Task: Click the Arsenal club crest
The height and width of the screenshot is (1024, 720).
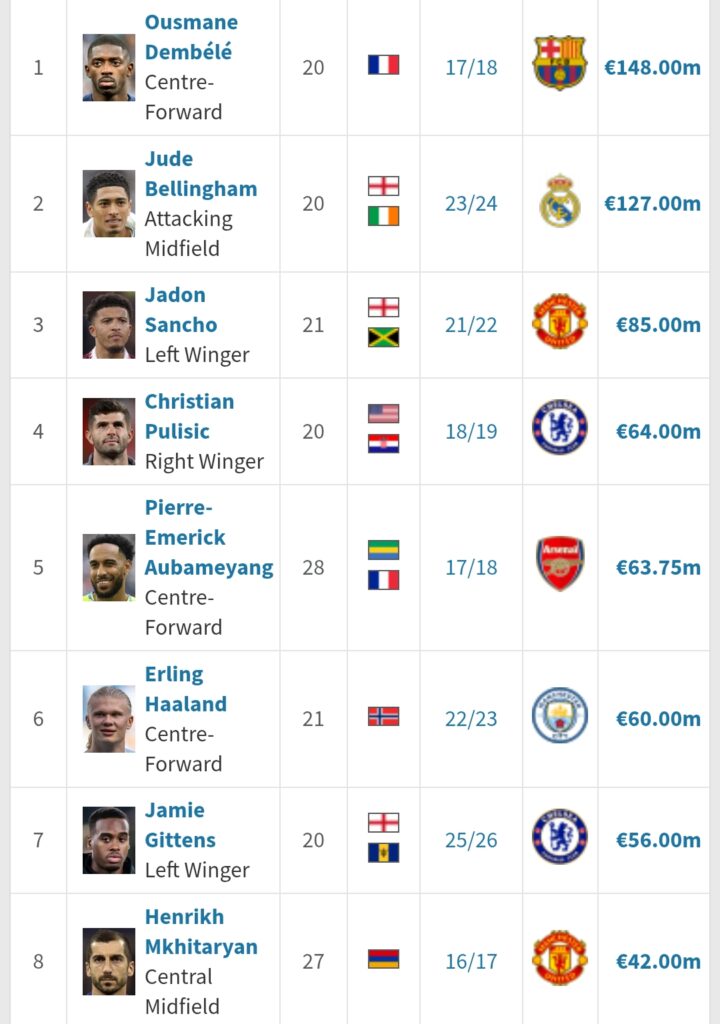Action: pyautogui.click(x=559, y=565)
